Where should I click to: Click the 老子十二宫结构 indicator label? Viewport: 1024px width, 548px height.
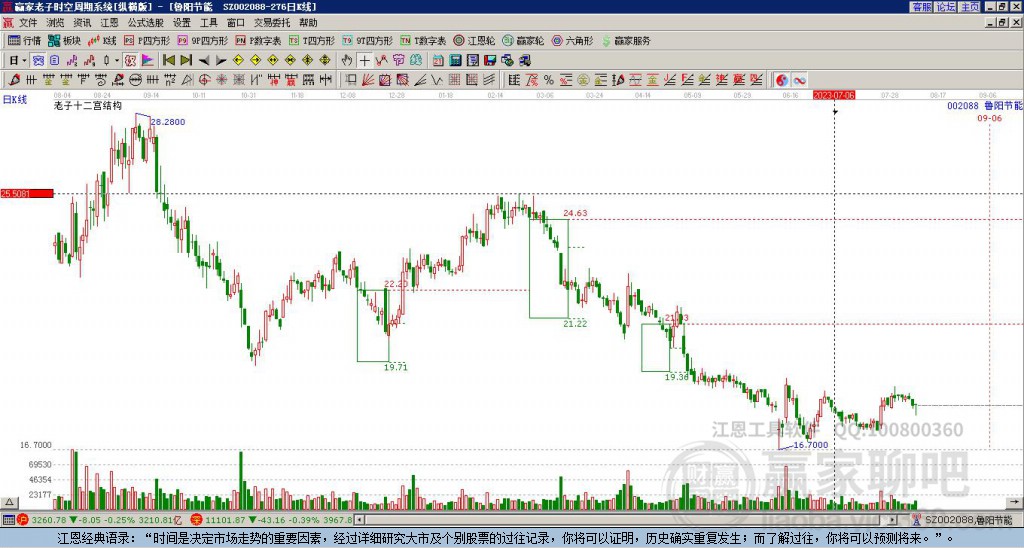88,105
